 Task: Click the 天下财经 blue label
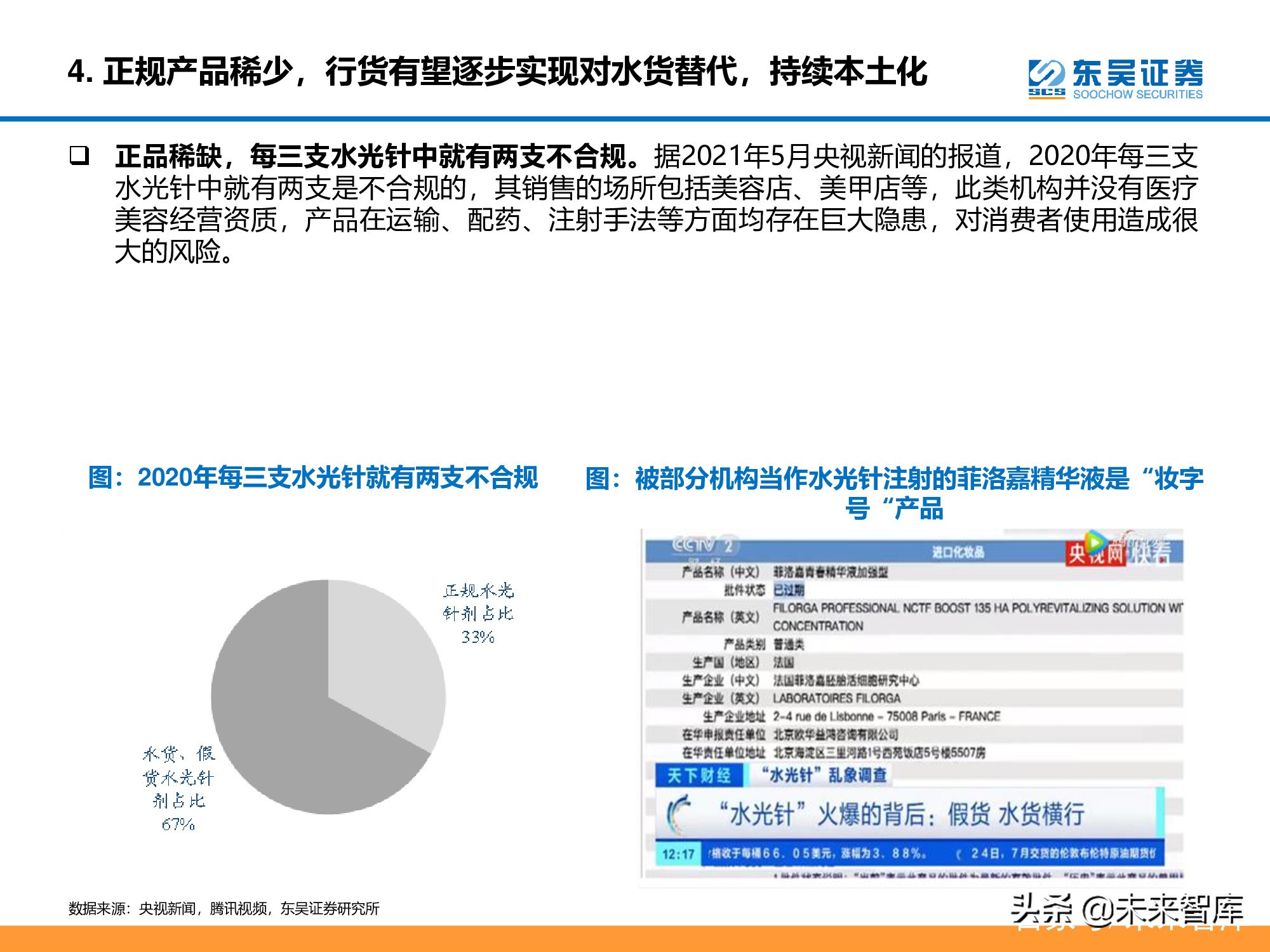(x=698, y=776)
